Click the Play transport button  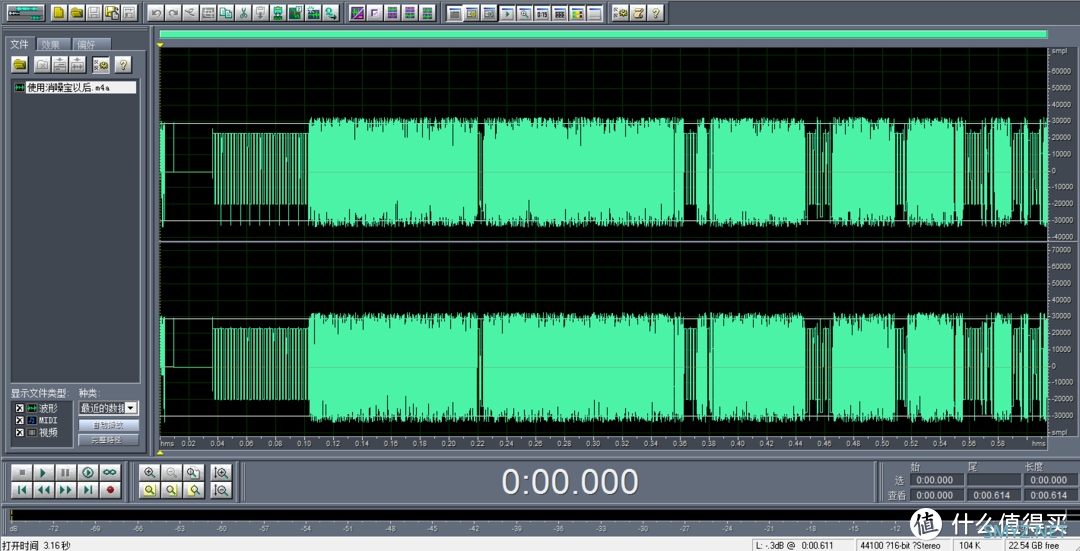coord(43,472)
